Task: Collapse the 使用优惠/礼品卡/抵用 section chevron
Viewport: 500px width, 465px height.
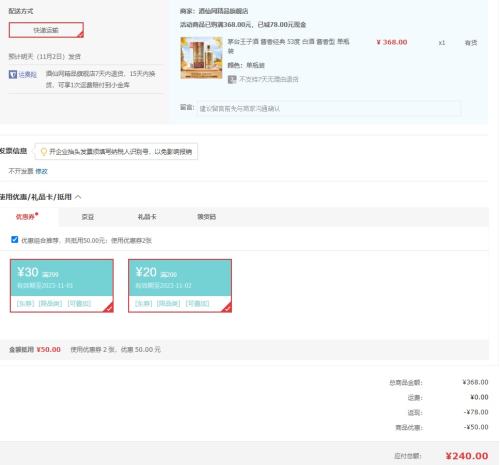Action: click(x=78, y=197)
